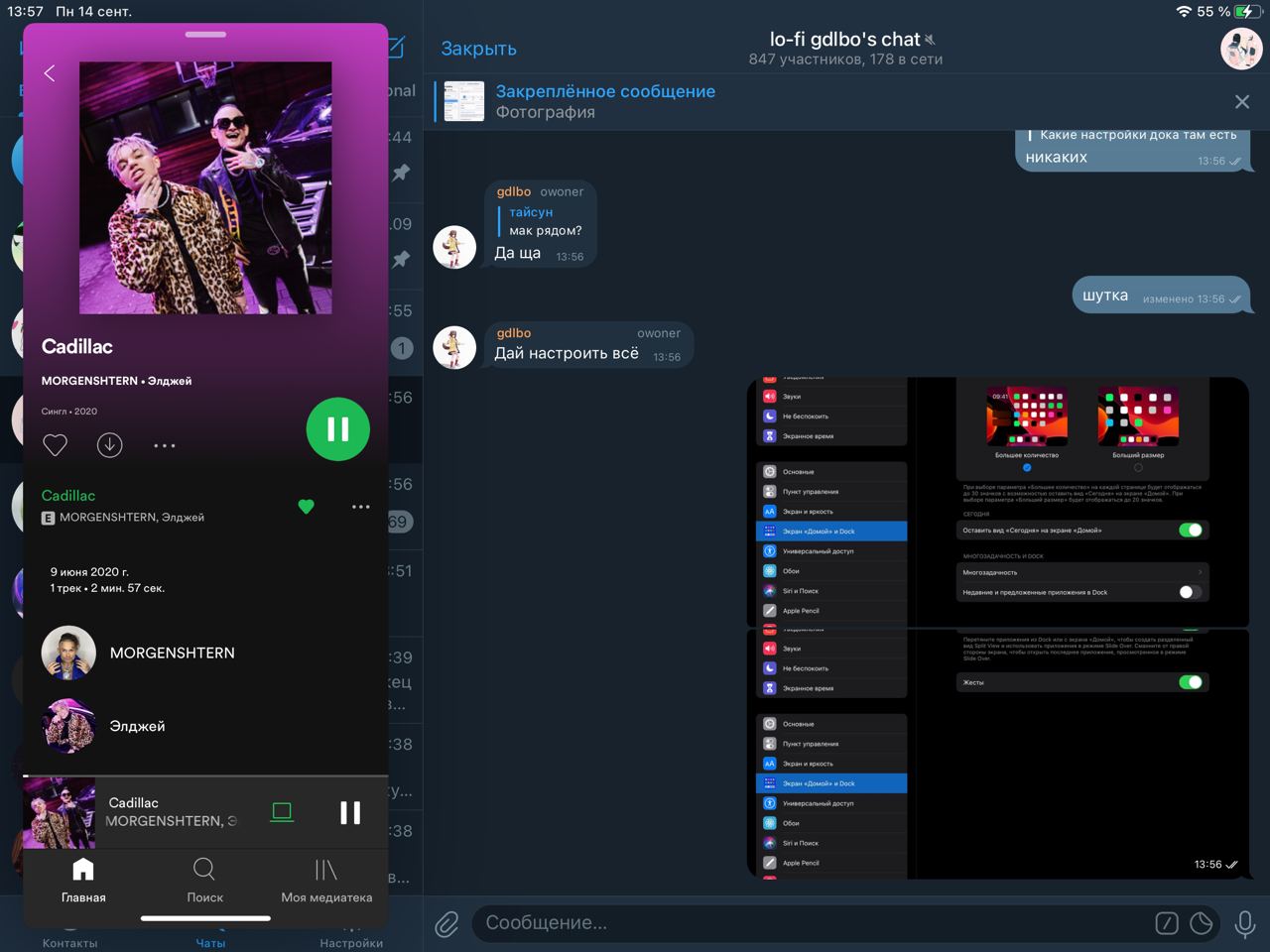Open now playing from mini player cover
The height and width of the screenshot is (952, 1270).
click(60, 812)
